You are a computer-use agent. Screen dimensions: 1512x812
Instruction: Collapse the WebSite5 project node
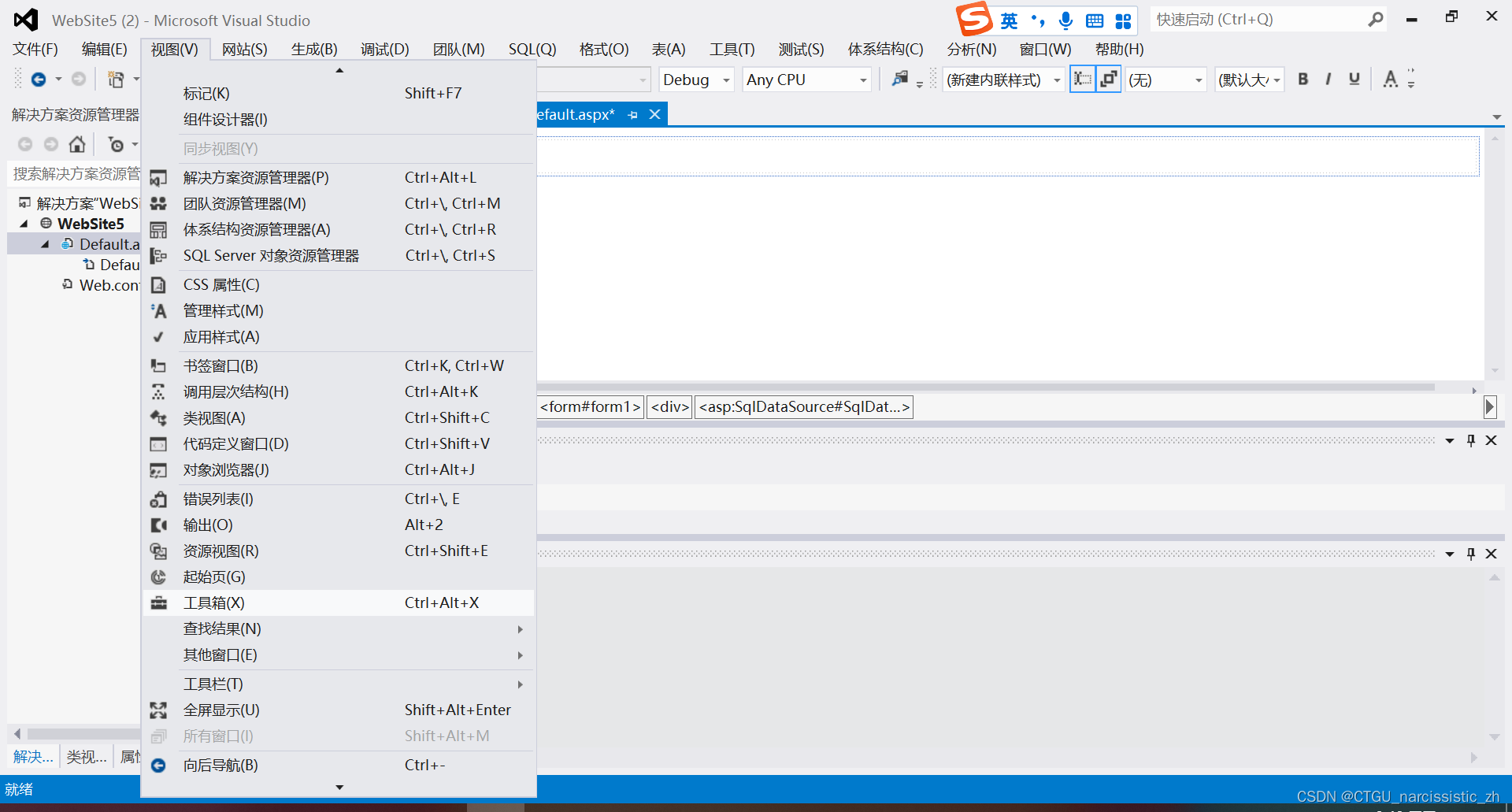[x=24, y=224]
